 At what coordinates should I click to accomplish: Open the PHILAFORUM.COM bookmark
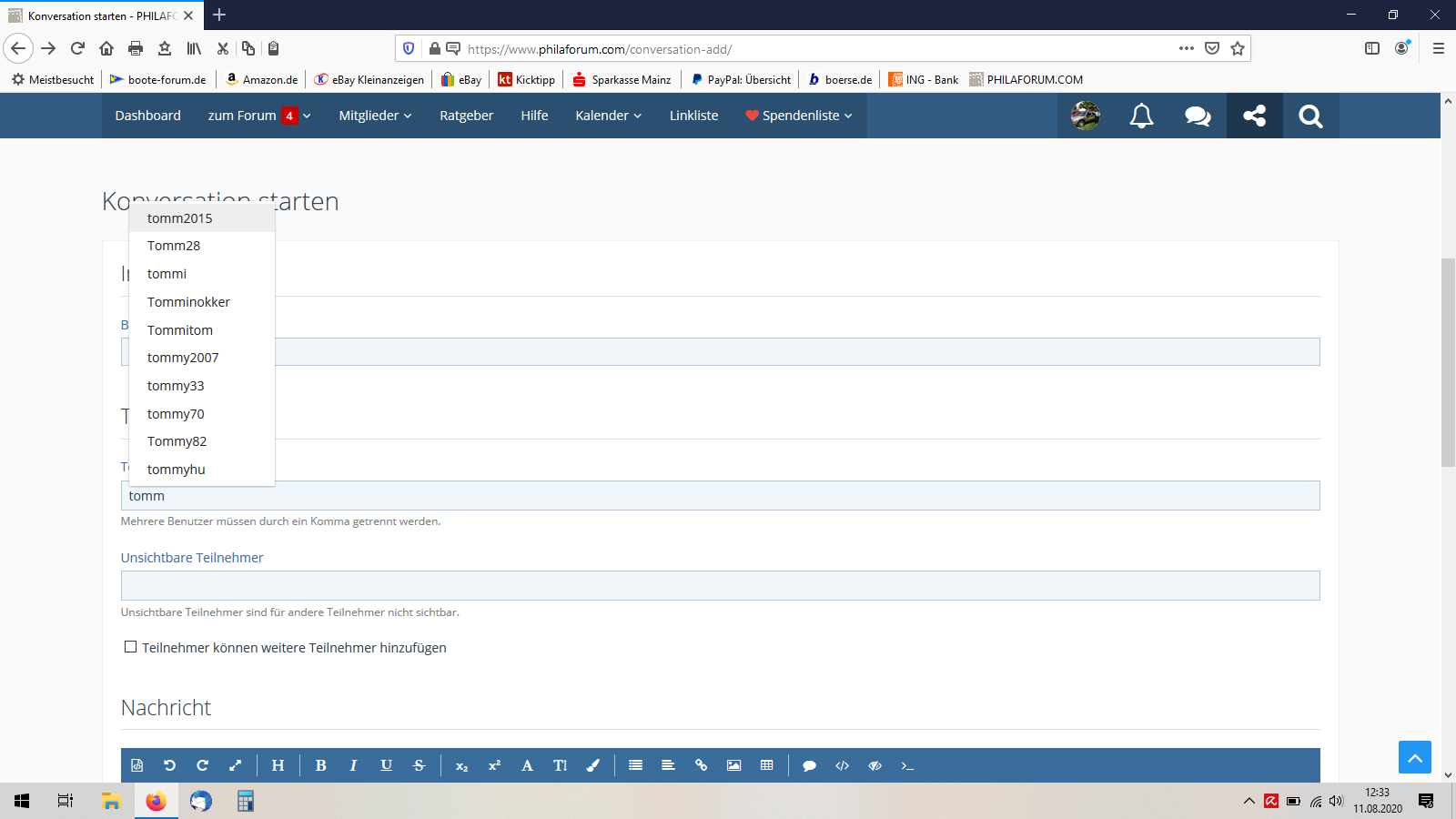[1026, 80]
